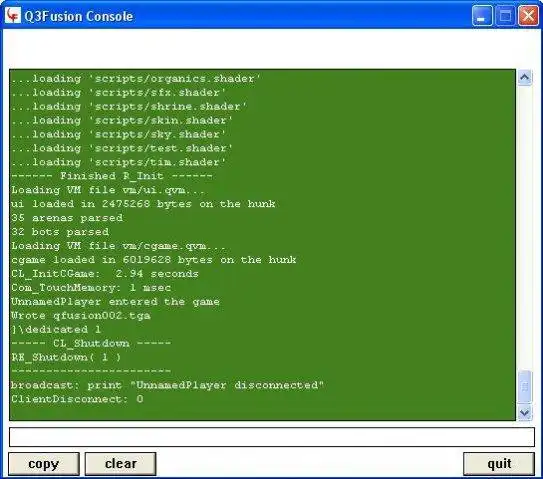Click the "32 bots parsed" line
Viewport: 543px width, 479px height.
click(x=60, y=232)
